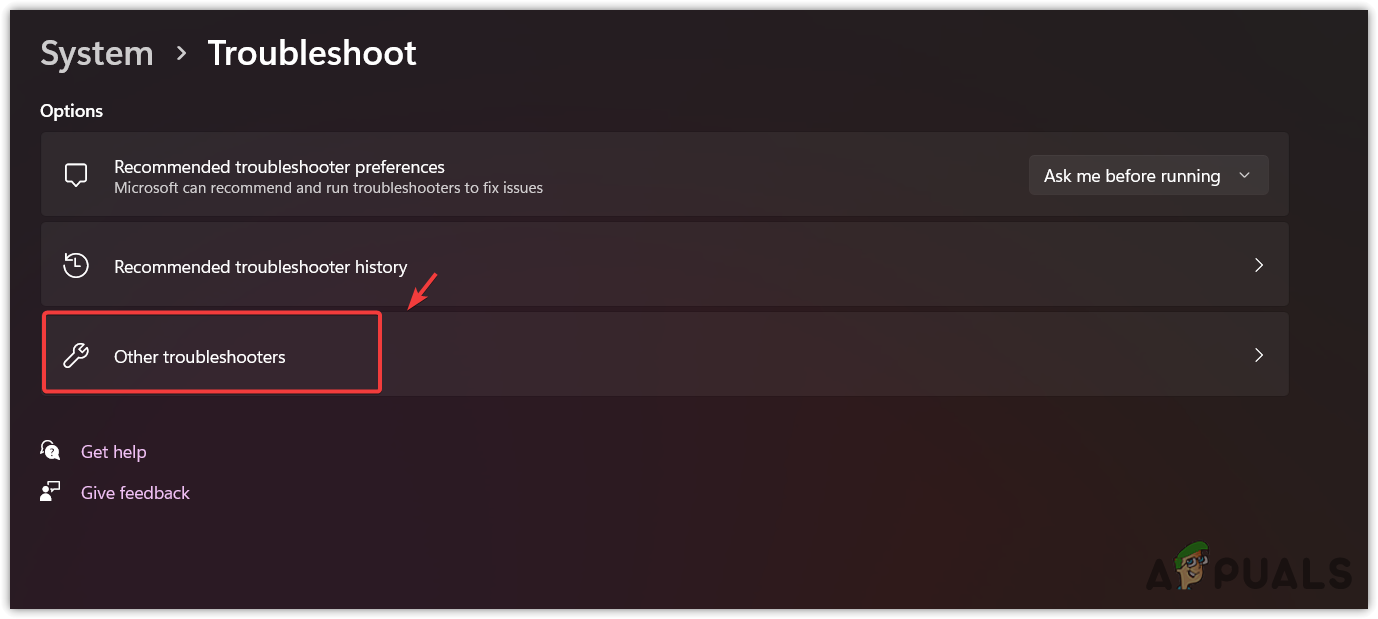
Task: Expand Recommended troubleshooter history using its right chevron
Action: 1259,266
